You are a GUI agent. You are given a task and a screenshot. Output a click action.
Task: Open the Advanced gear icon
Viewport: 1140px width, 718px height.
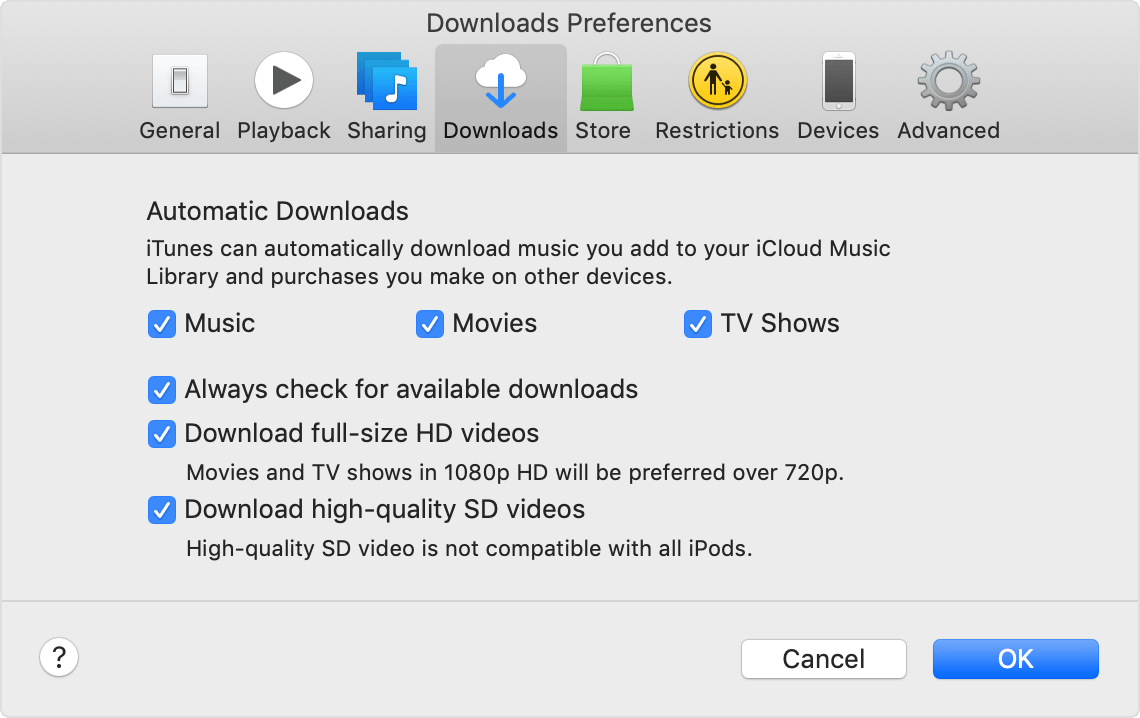(949, 81)
